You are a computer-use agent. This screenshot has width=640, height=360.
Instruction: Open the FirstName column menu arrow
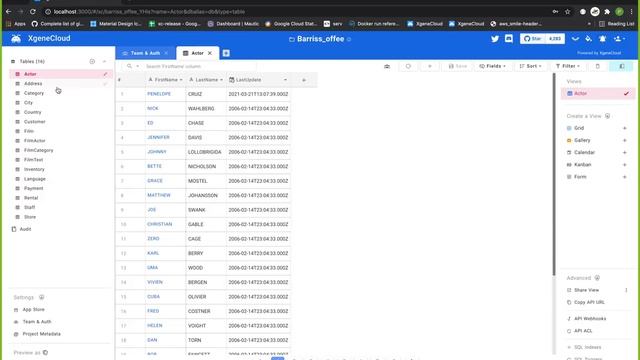(181, 80)
